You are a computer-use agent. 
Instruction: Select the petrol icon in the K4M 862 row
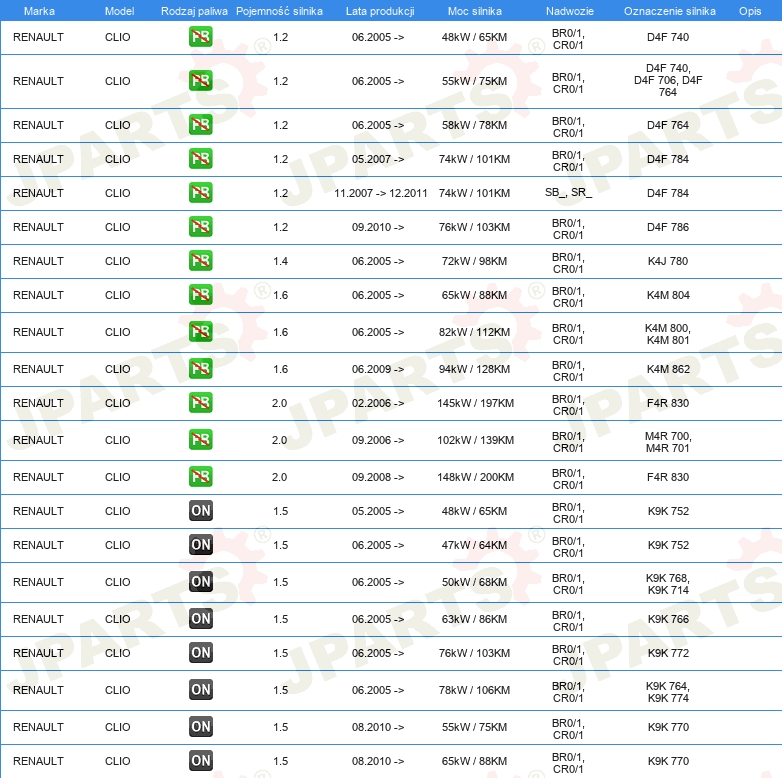tap(201, 369)
